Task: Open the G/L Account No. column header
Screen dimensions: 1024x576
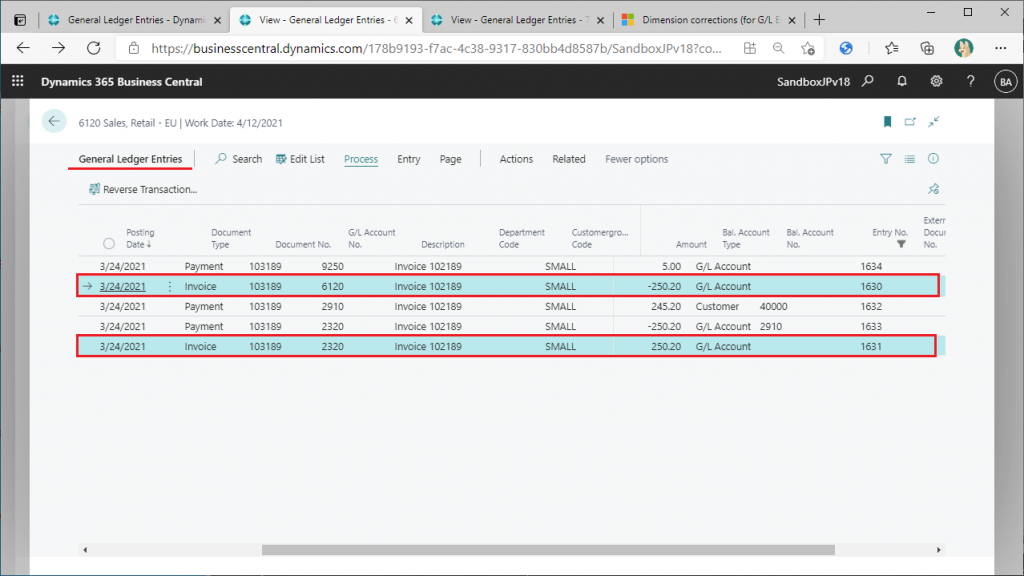Action: [x=371, y=238]
